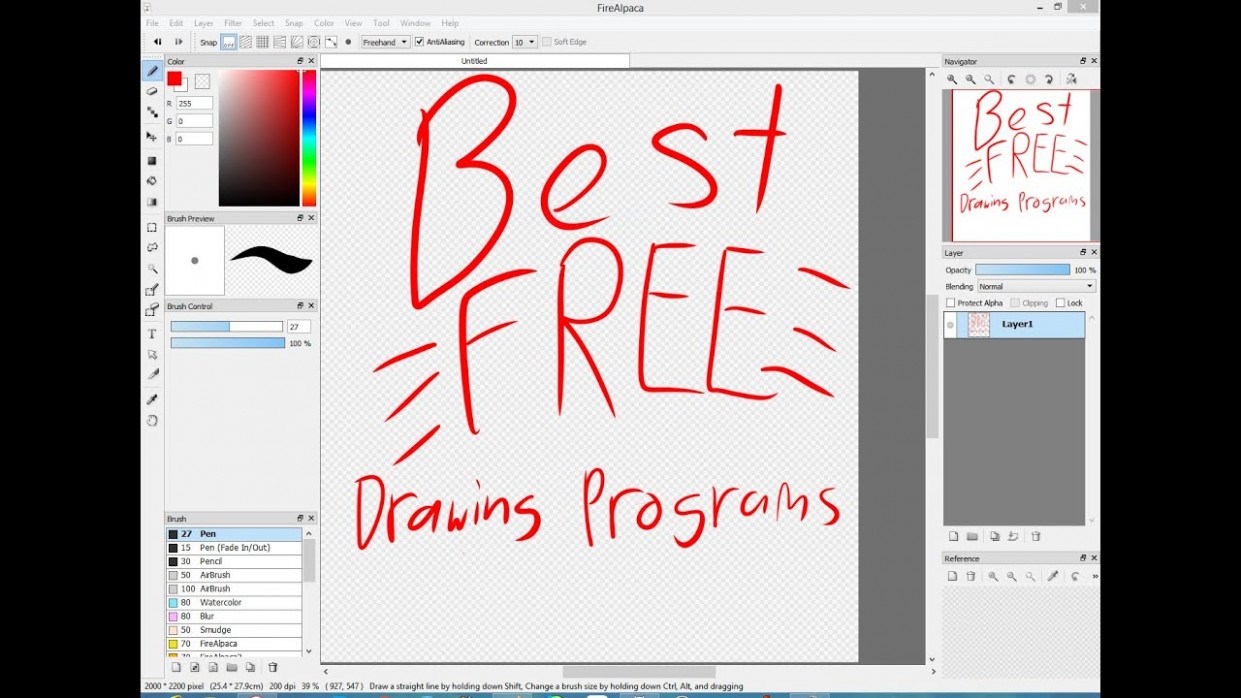The width and height of the screenshot is (1241, 698).
Task: Select the Eraser tool
Action: coord(152,91)
